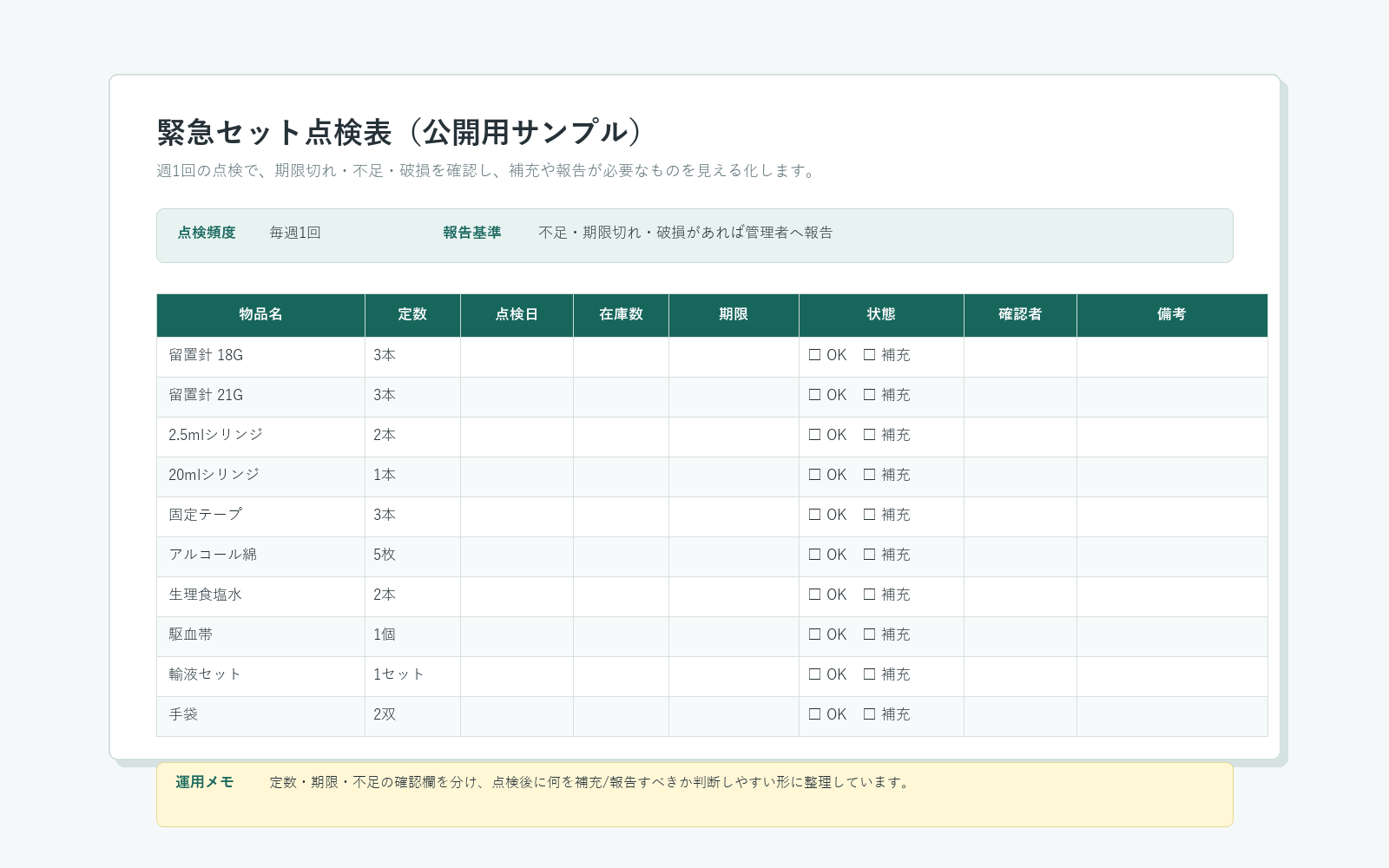Click the 毎週1回 value
1389x868 pixels.
295,233
